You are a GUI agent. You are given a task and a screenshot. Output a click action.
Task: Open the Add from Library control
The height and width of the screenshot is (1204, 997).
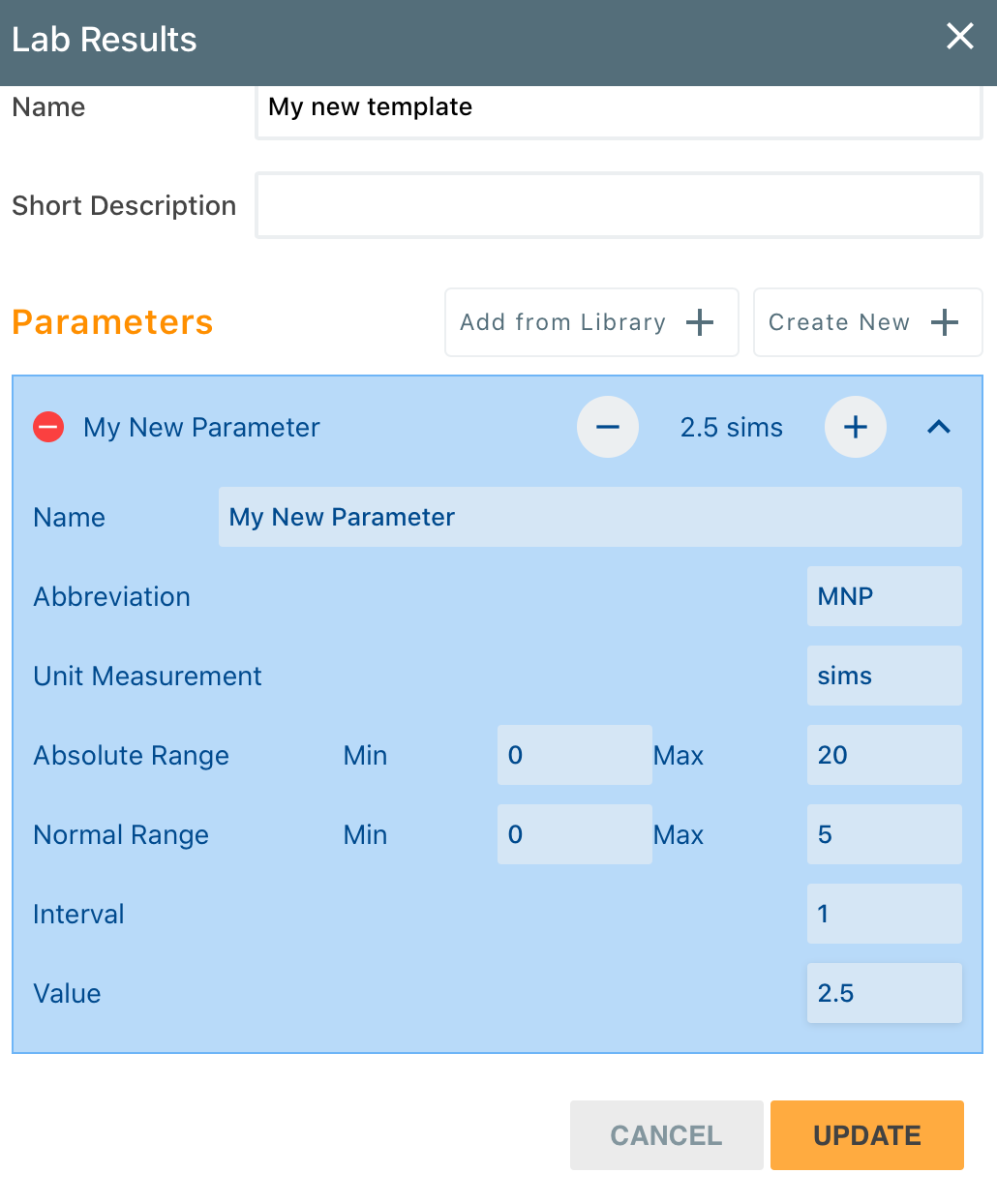click(590, 322)
